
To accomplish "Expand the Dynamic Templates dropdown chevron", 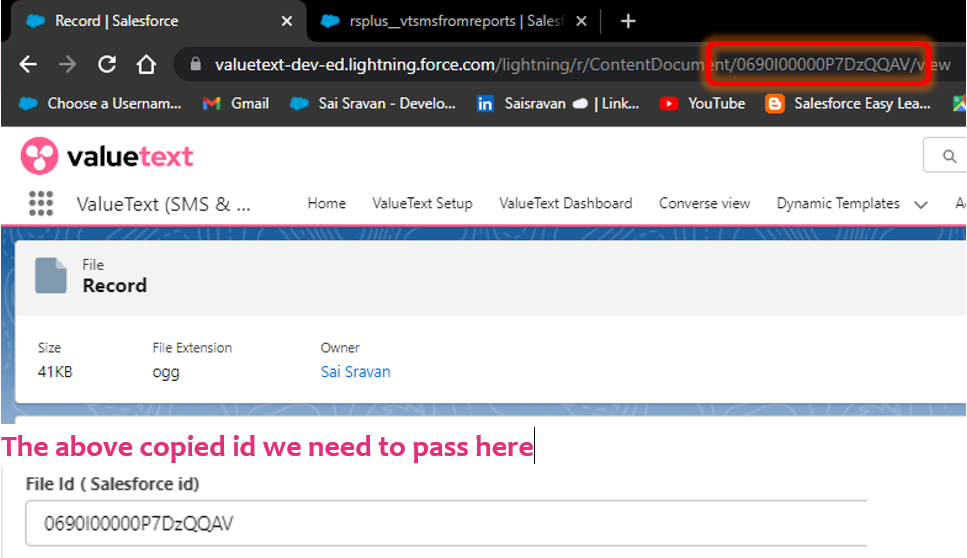I will [x=921, y=204].
